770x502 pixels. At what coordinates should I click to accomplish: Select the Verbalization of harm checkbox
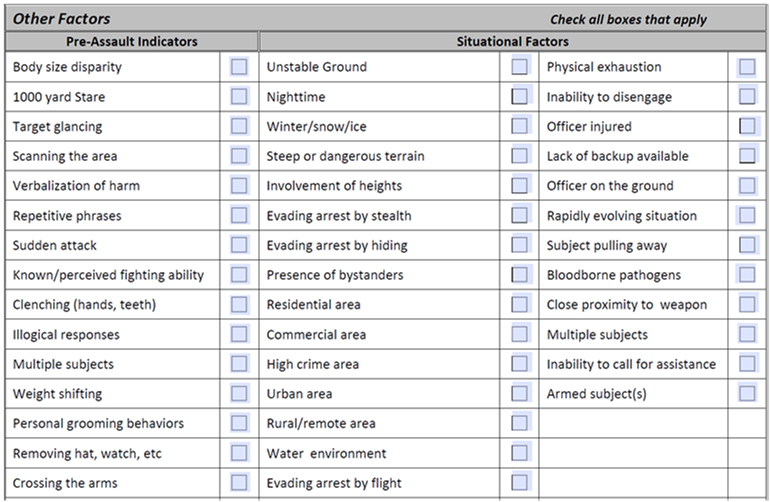click(x=239, y=186)
